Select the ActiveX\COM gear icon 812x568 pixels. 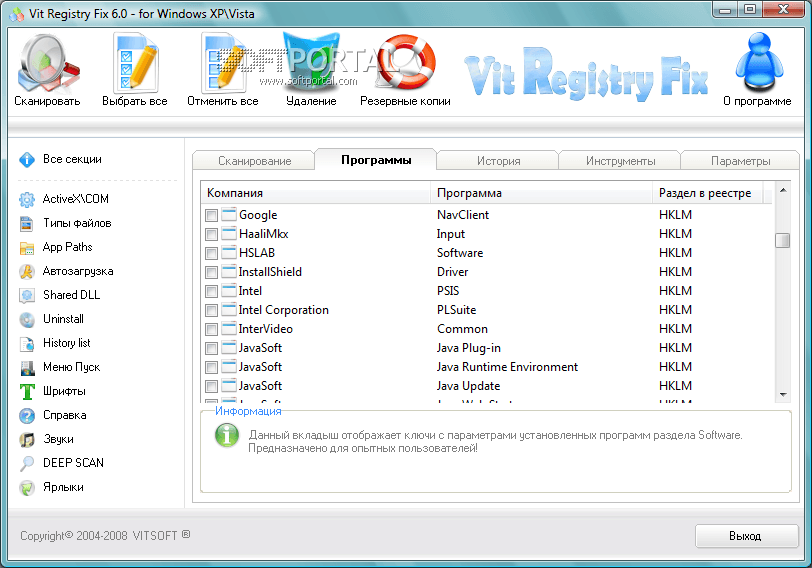(27, 199)
